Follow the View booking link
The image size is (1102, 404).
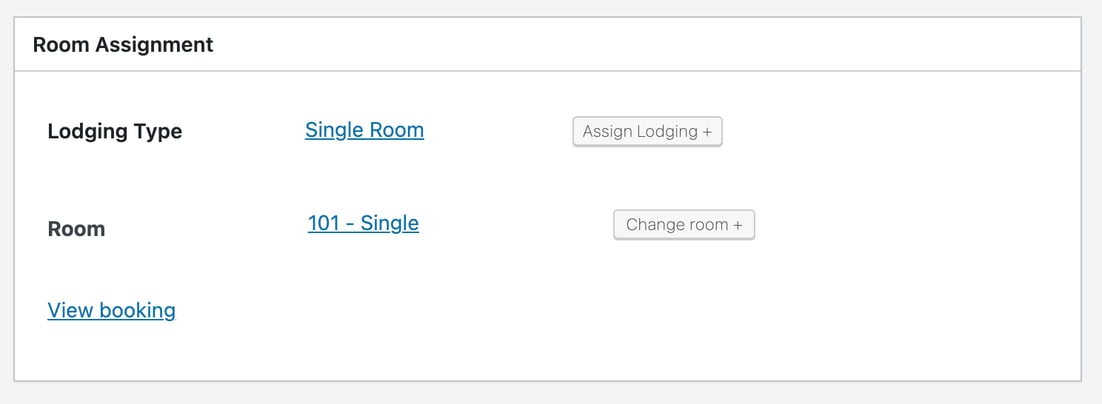(111, 310)
